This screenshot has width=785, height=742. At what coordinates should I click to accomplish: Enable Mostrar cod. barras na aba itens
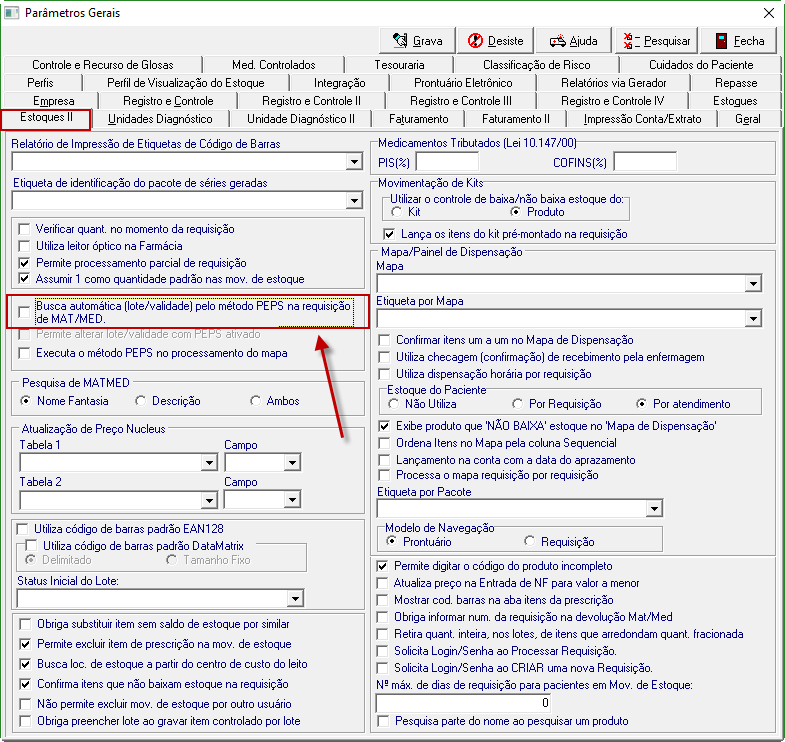click(382, 600)
